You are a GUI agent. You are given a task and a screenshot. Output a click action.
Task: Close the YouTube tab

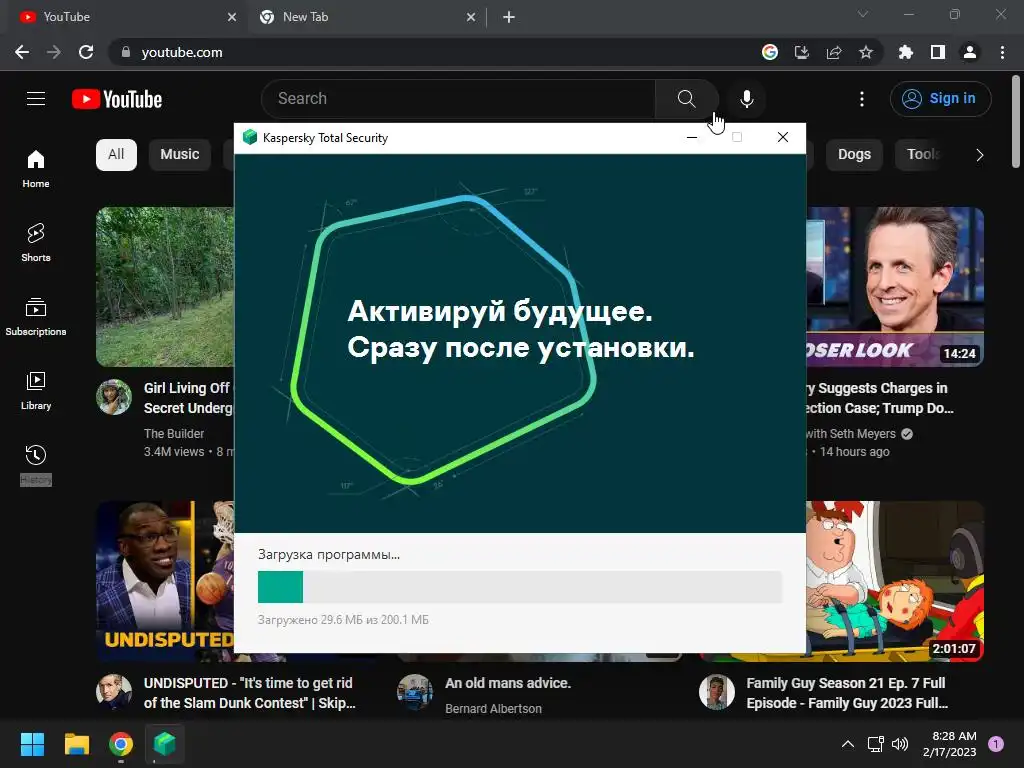coord(232,17)
